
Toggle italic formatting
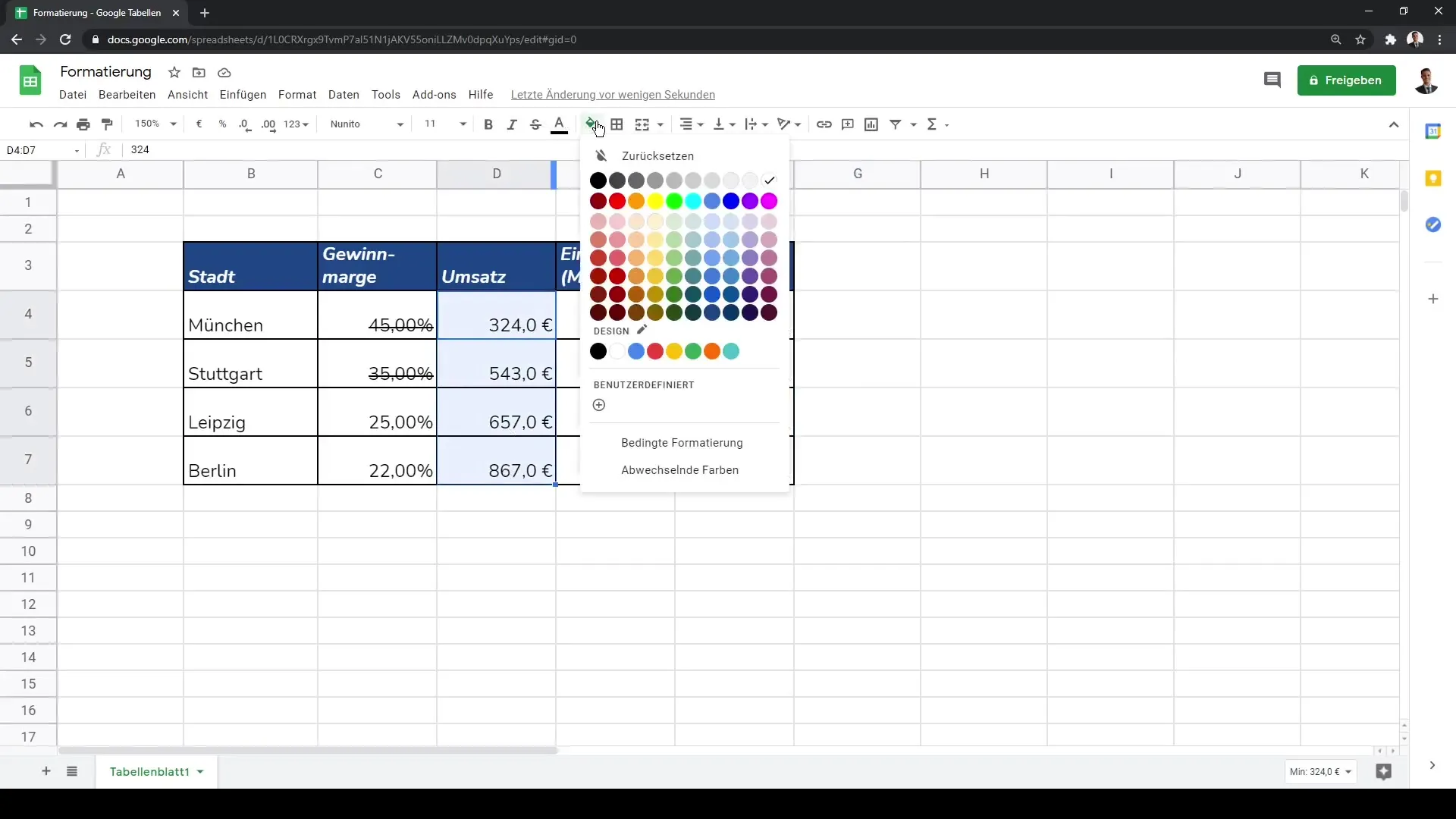pos(512,124)
